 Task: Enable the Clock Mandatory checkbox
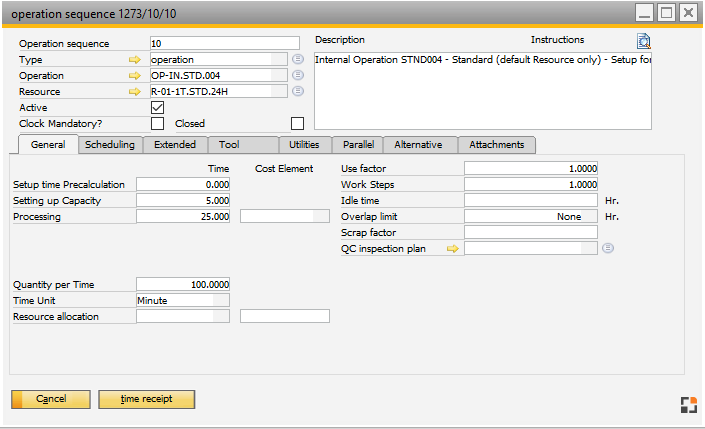(157, 124)
